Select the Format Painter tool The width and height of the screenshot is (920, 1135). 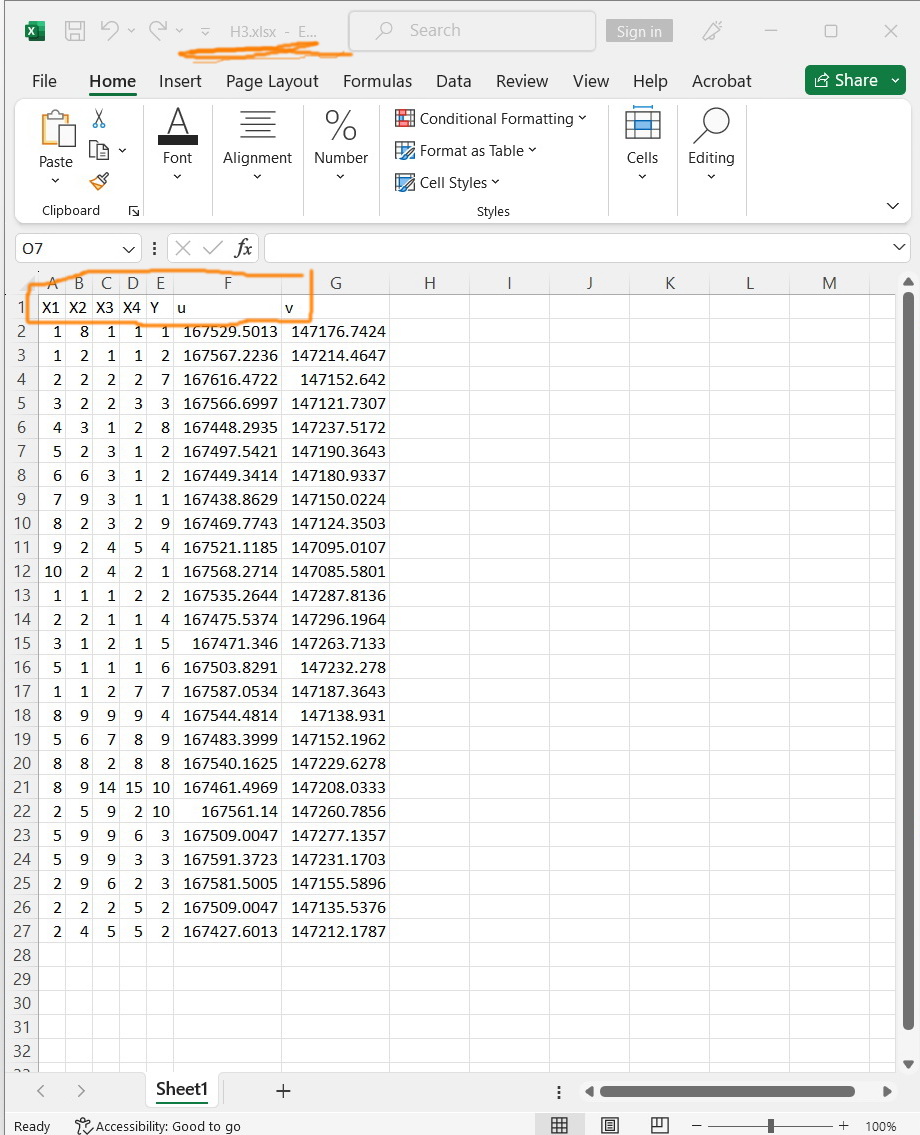[x=97, y=181]
